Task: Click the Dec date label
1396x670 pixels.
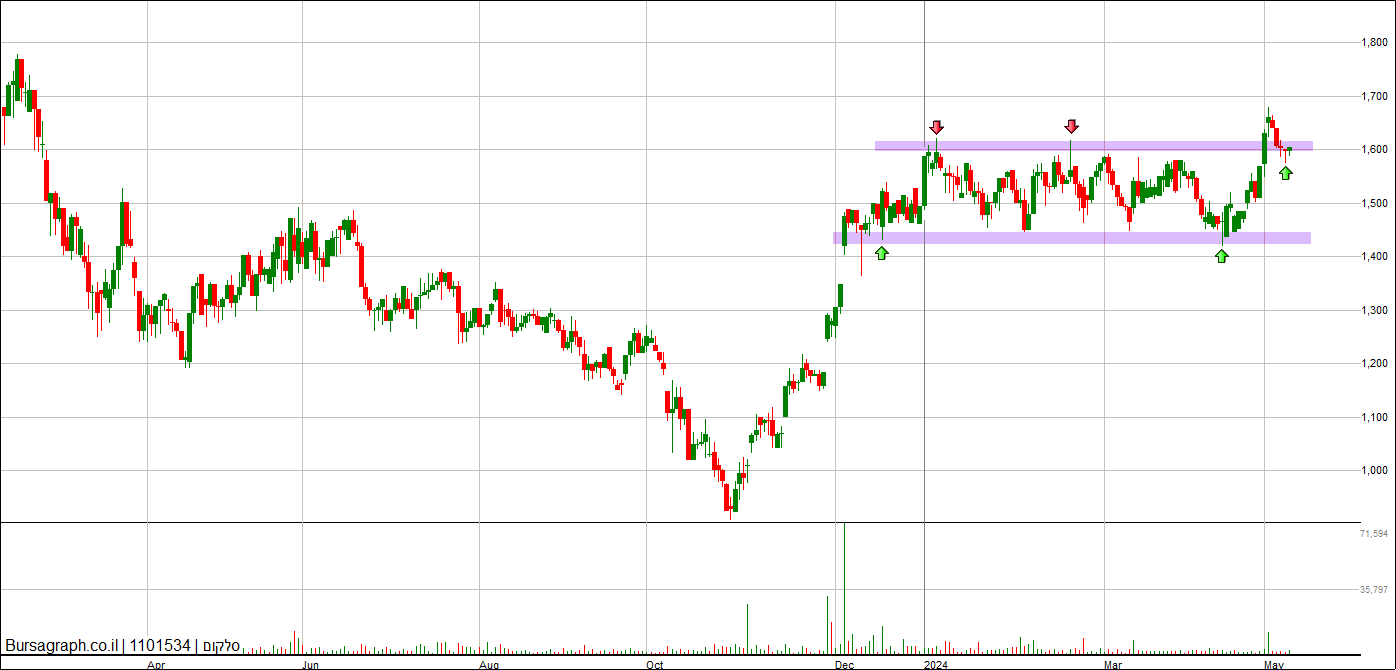Action: (x=845, y=664)
